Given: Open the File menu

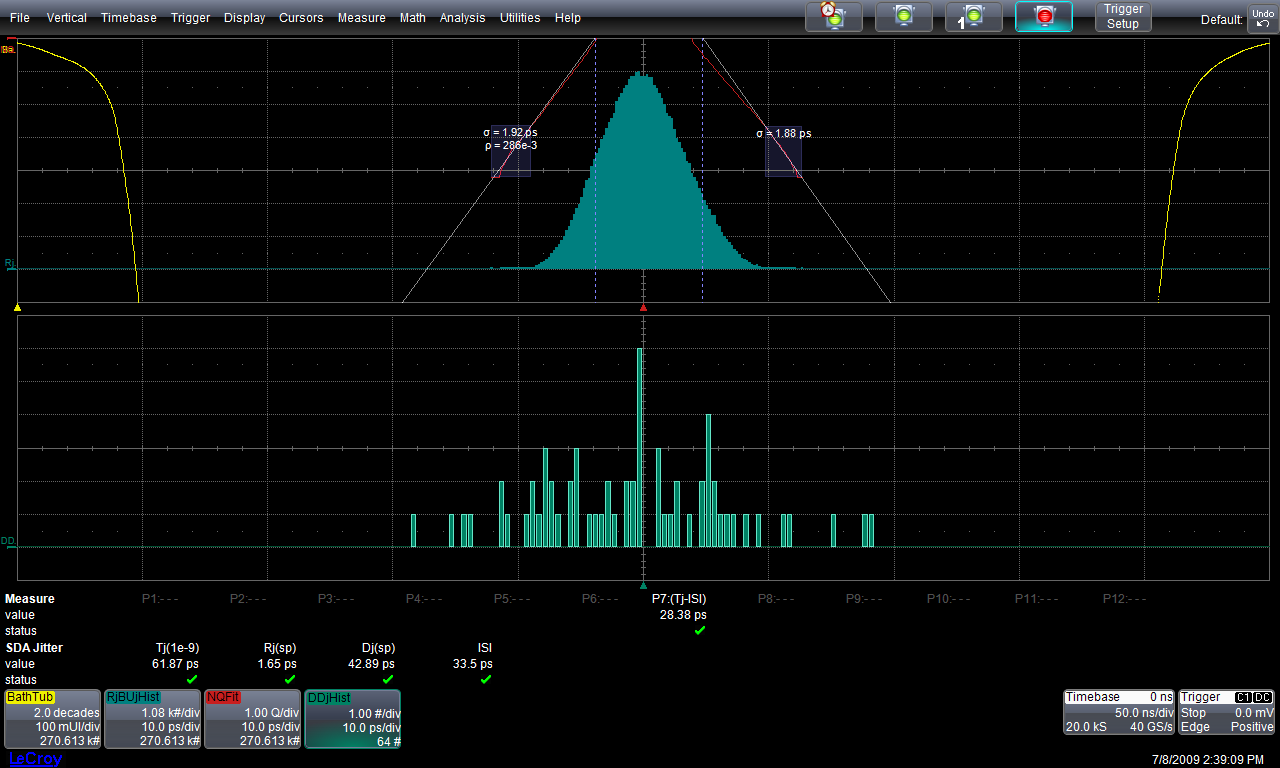Looking at the screenshot, I should [19, 18].
